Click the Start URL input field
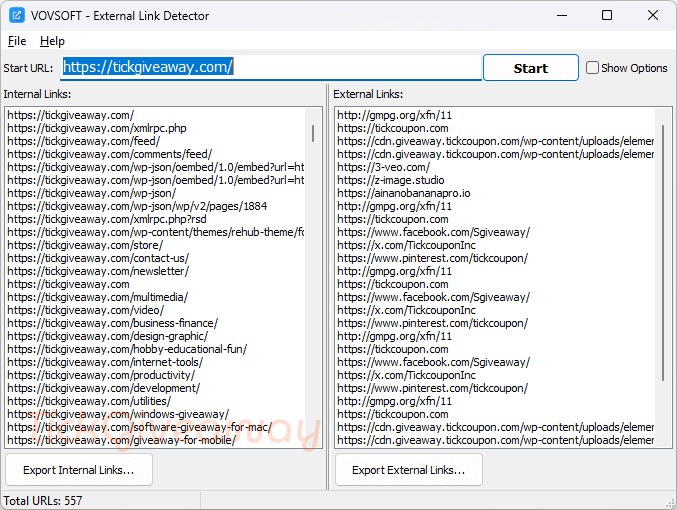This screenshot has height=510, width=677. click(x=271, y=67)
